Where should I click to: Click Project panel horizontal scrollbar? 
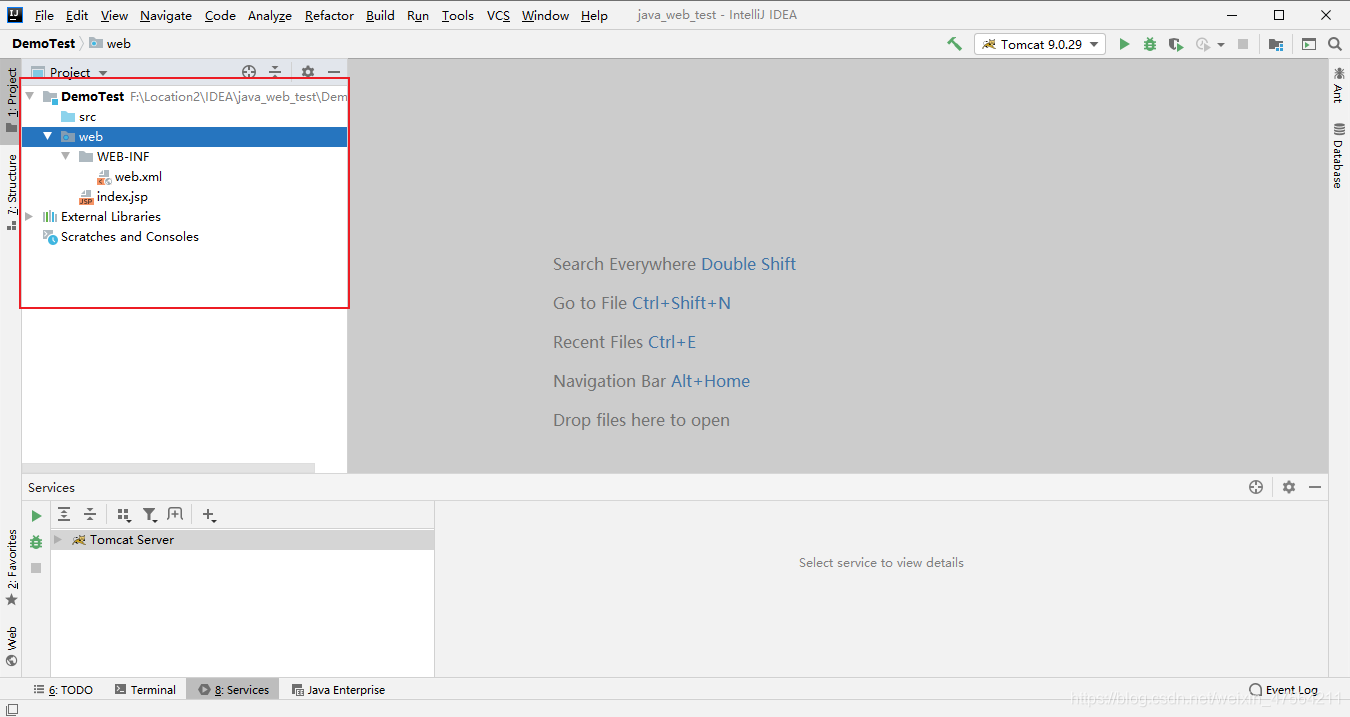168,468
